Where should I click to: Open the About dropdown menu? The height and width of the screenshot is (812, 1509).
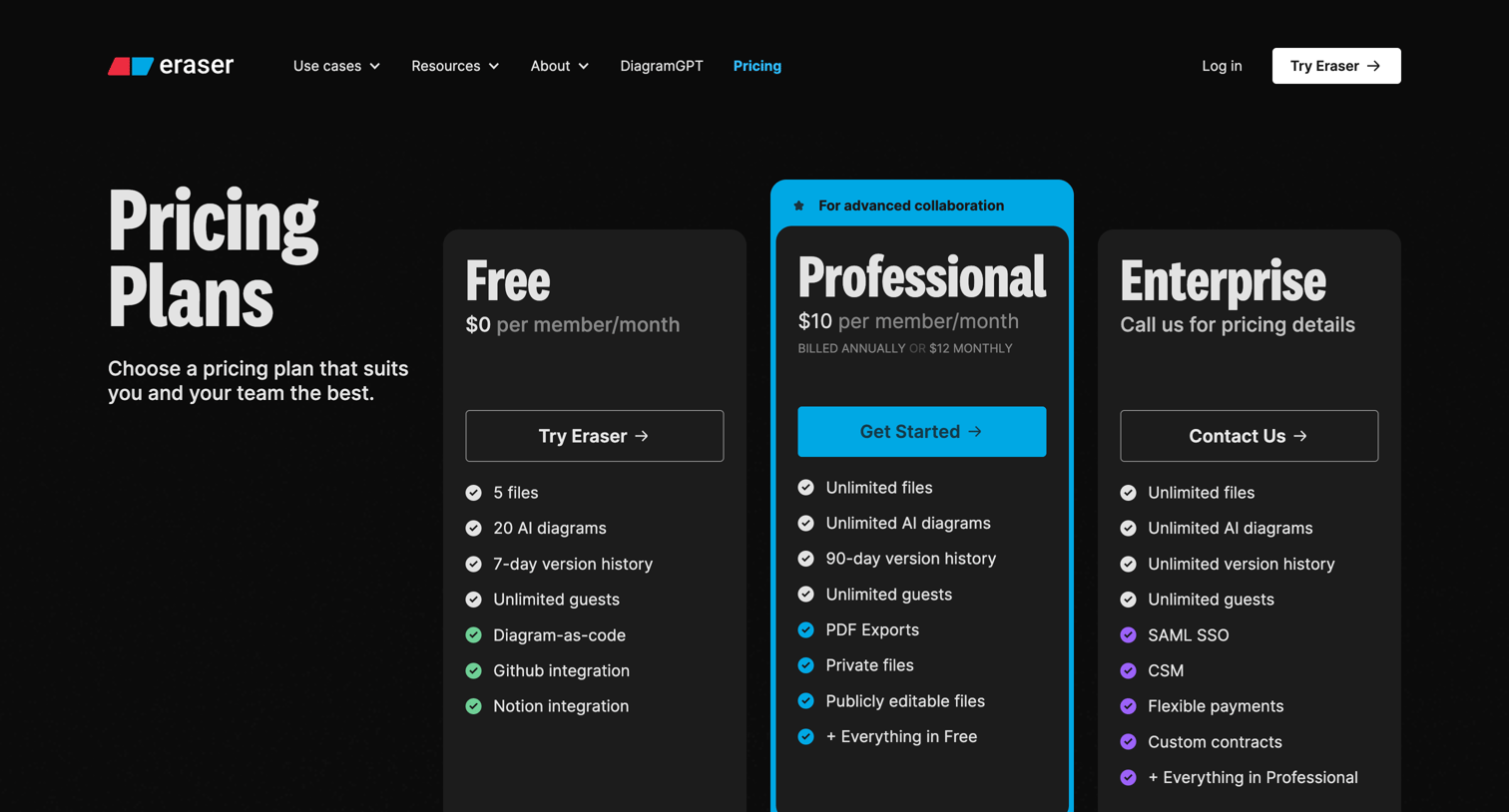[560, 66]
